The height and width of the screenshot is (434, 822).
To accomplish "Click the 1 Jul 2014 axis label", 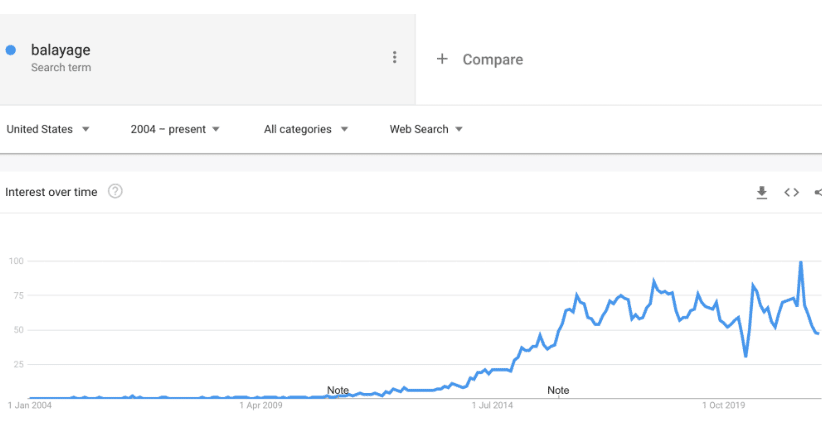I will pos(492,405).
